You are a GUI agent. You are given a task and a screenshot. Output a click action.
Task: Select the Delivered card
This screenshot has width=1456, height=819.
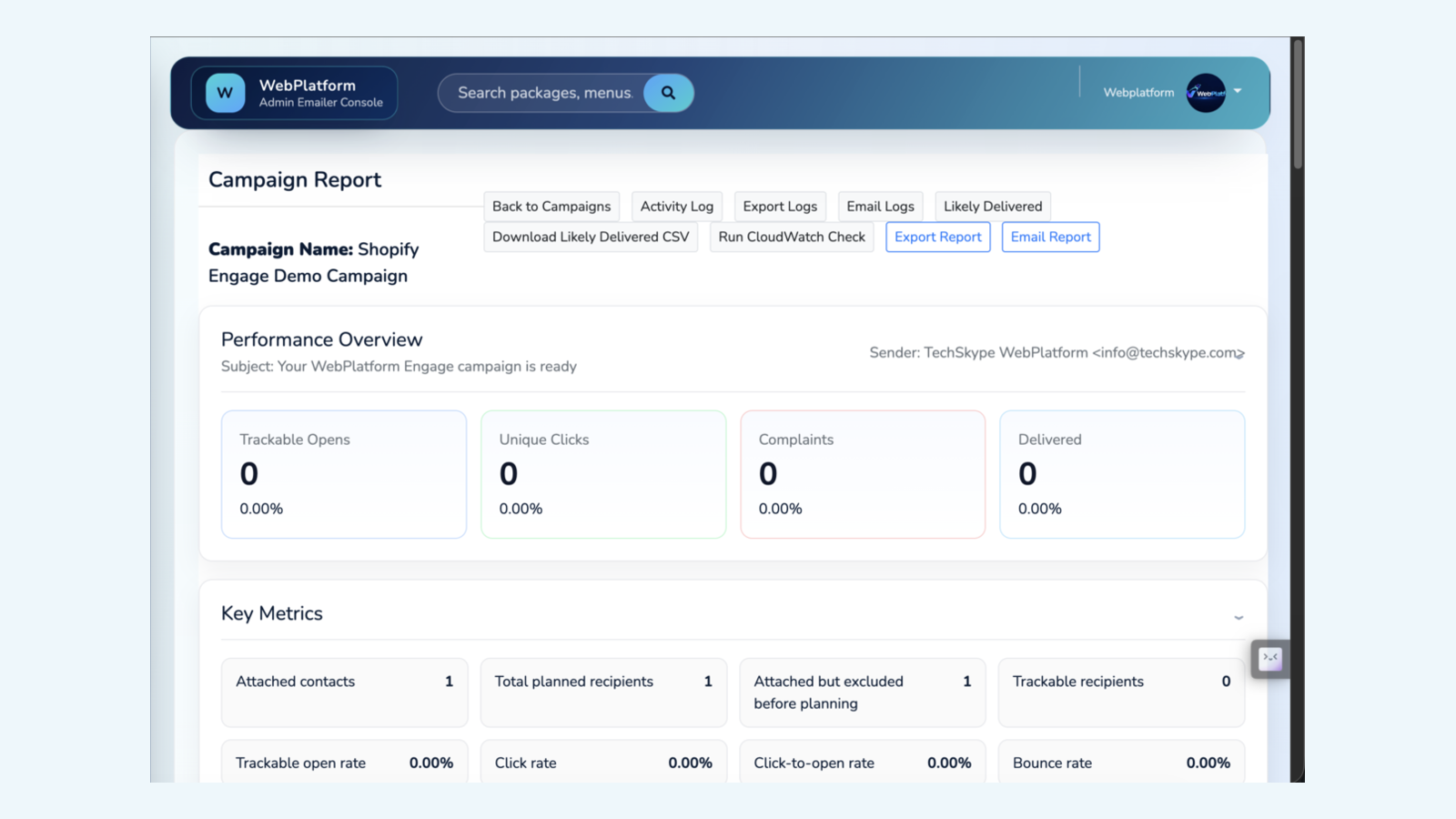[x=1122, y=474]
